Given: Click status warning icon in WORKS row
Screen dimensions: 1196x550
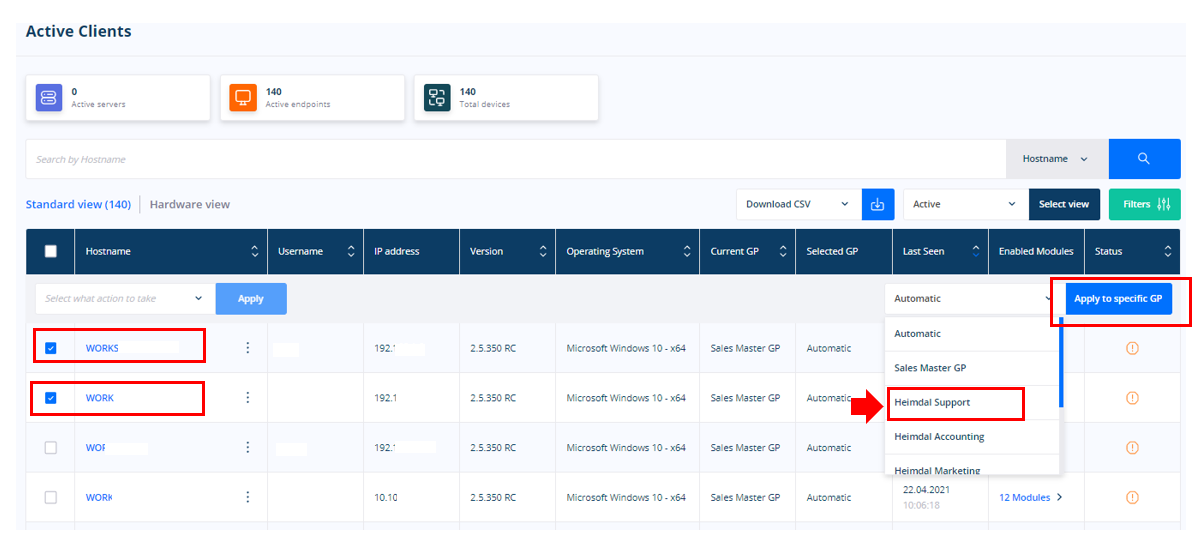Looking at the screenshot, I should (x=1132, y=348).
